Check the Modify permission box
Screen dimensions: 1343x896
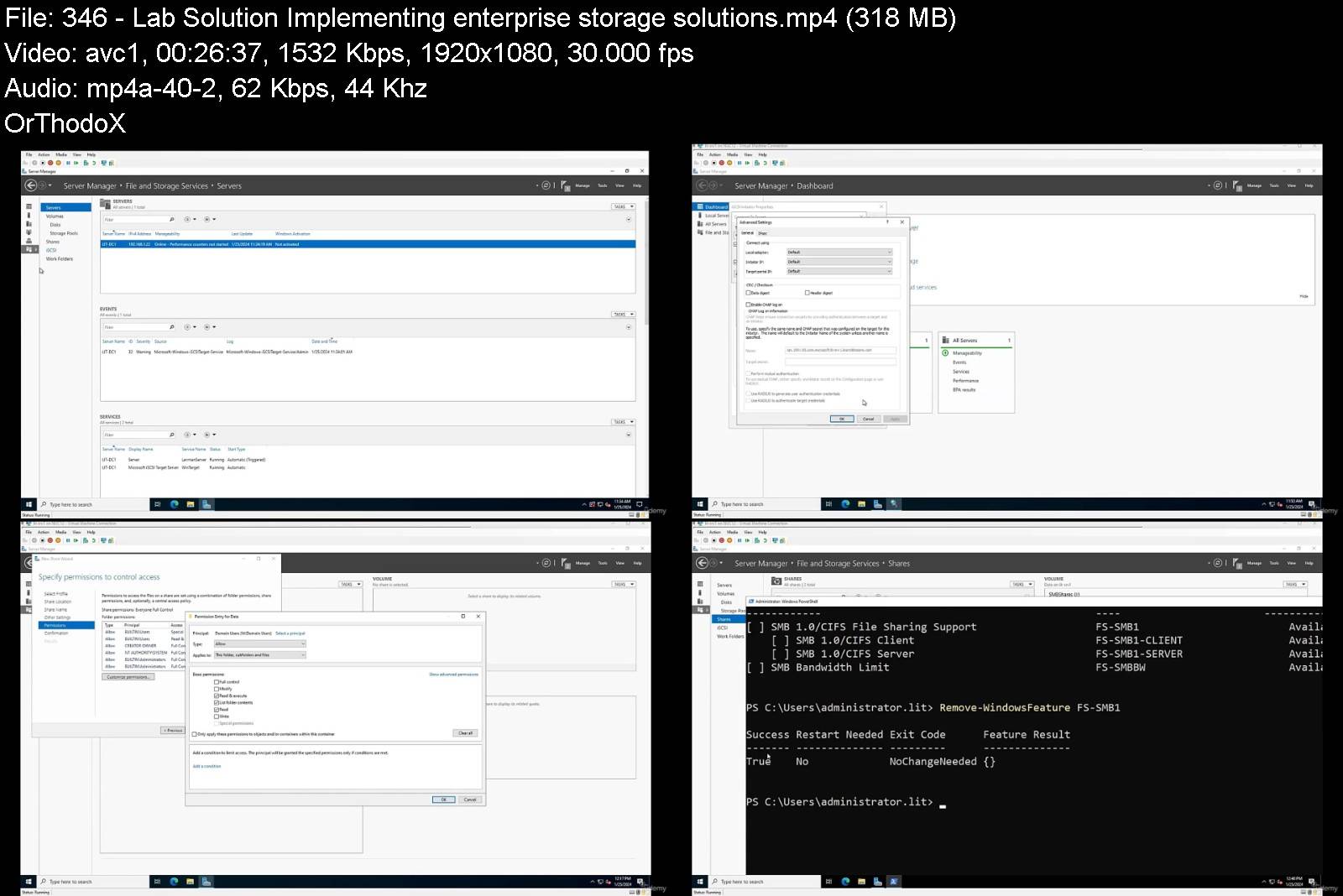coord(217,689)
